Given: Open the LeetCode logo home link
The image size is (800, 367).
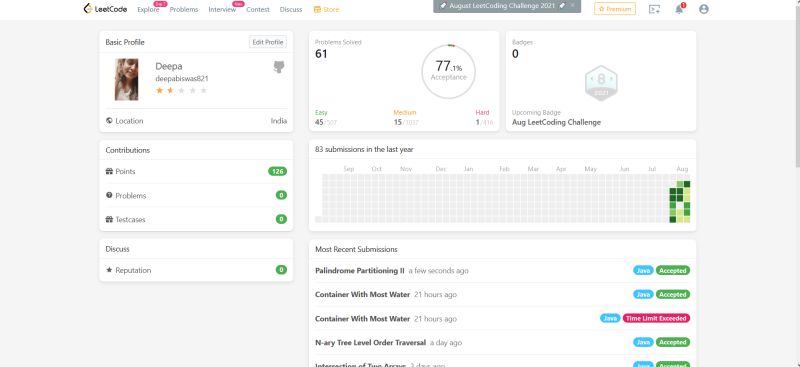Looking at the screenshot, I should [105, 9].
